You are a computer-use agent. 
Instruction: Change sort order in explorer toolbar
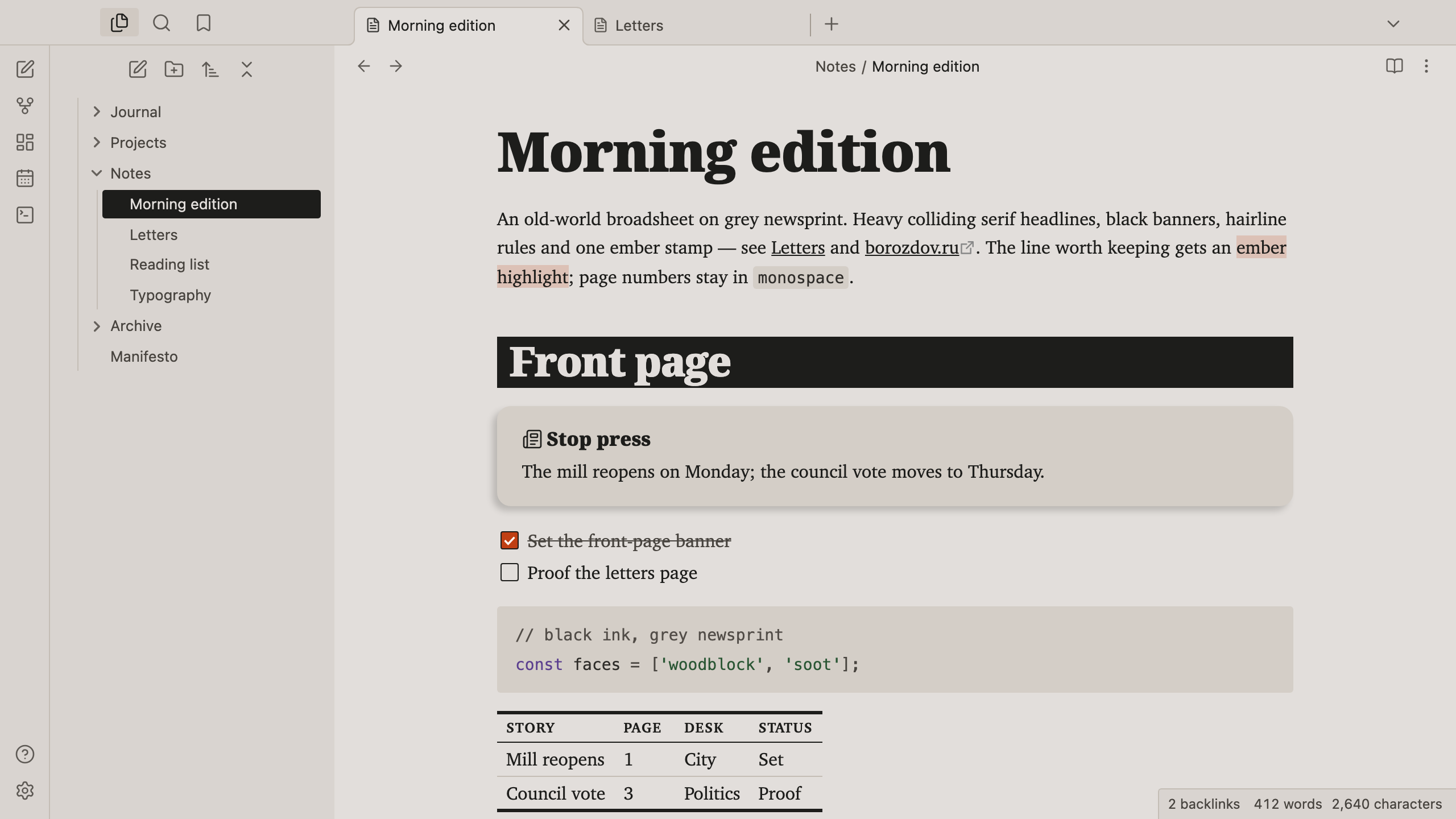(x=210, y=69)
